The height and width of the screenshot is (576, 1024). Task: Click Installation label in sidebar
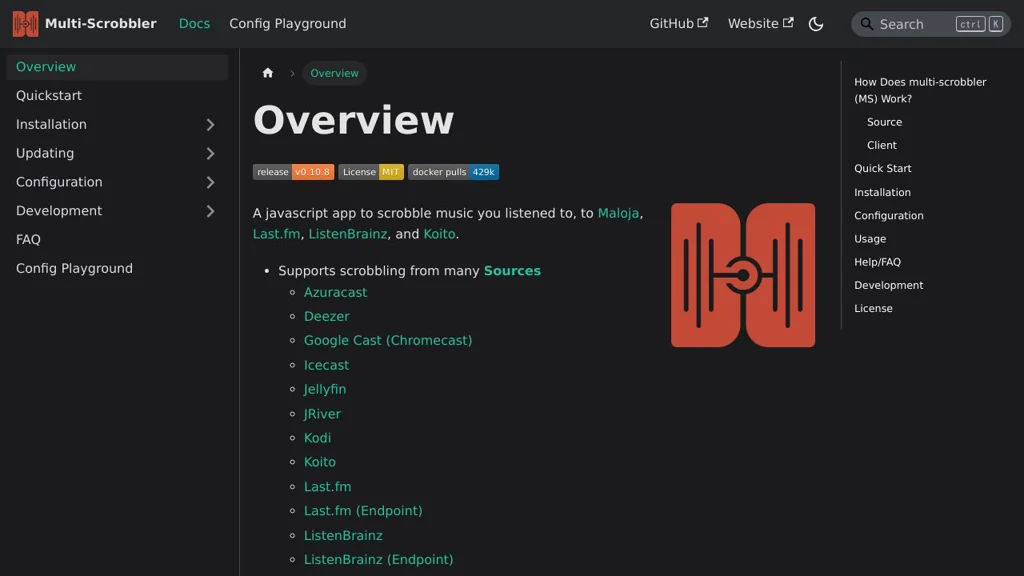click(51, 124)
